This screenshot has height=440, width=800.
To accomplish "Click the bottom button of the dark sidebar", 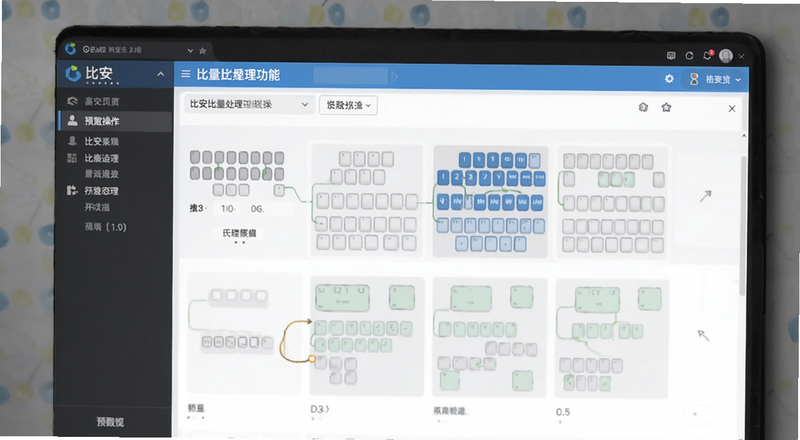I will [x=111, y=422].
